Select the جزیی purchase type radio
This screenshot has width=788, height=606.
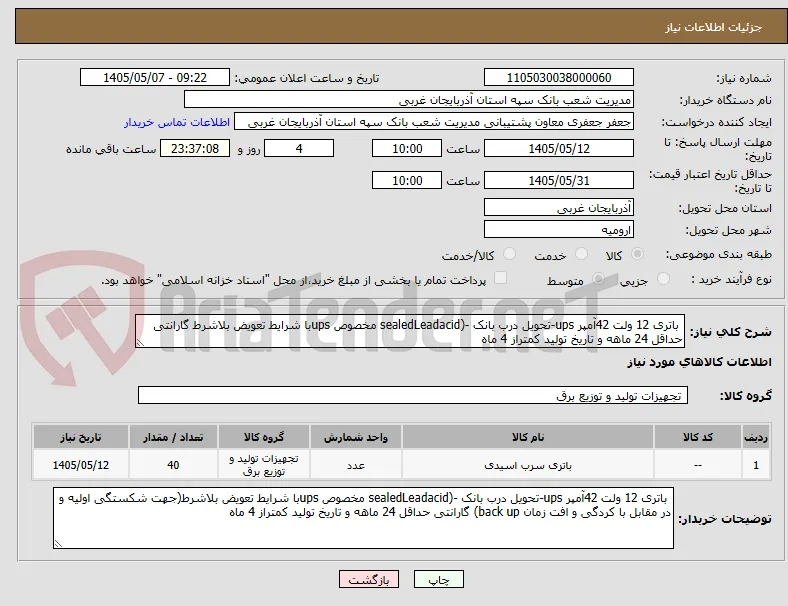coord(663,278)
